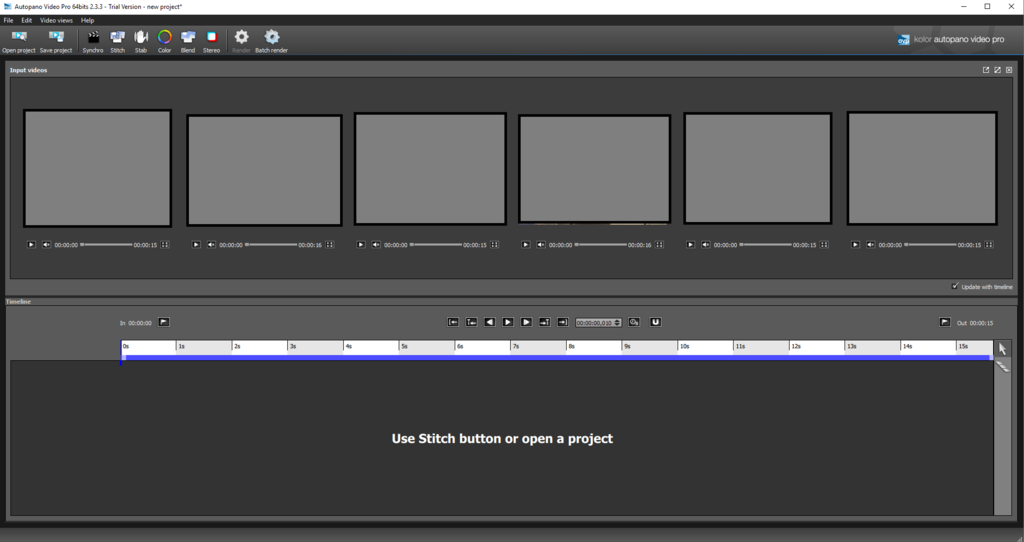Show the first input video fullscreen
Image resolution: width=1024 pixels, height=542 pixels.
click(x=165, y=245)
